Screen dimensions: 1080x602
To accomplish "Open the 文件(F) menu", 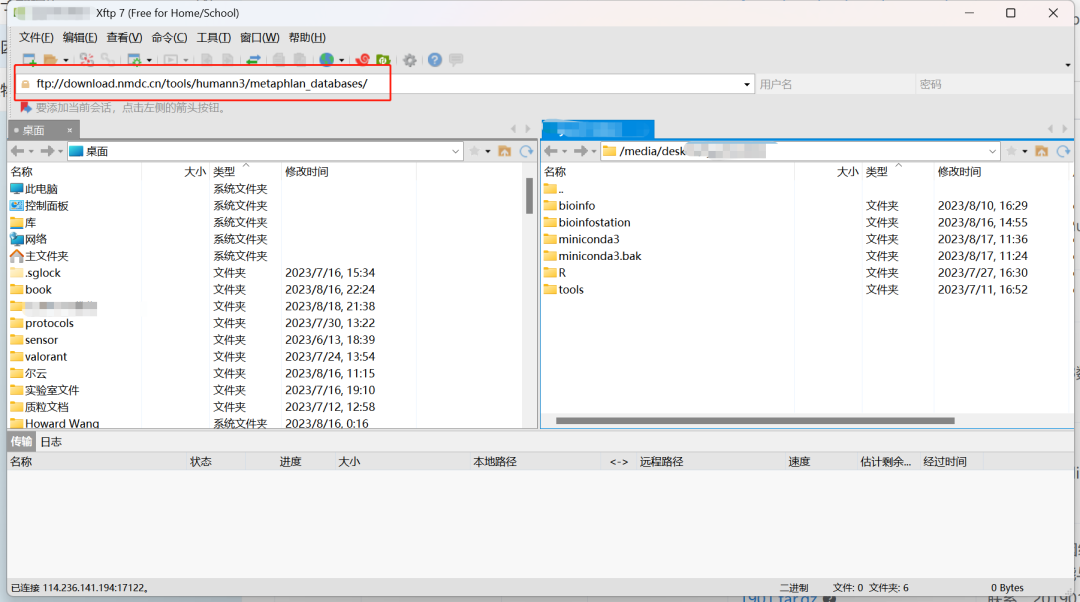I will point(36,37).
